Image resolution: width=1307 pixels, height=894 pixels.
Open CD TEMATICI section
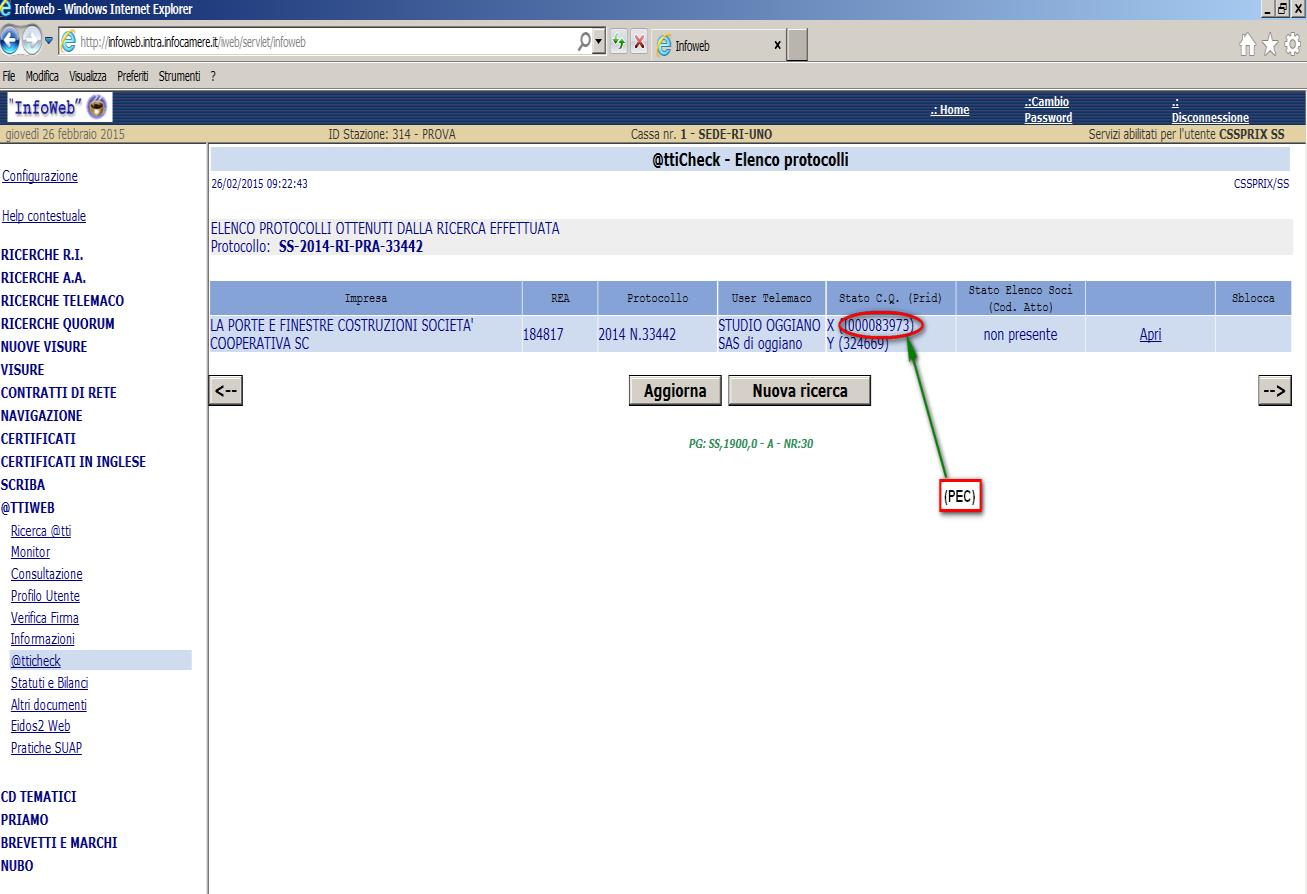39,798
